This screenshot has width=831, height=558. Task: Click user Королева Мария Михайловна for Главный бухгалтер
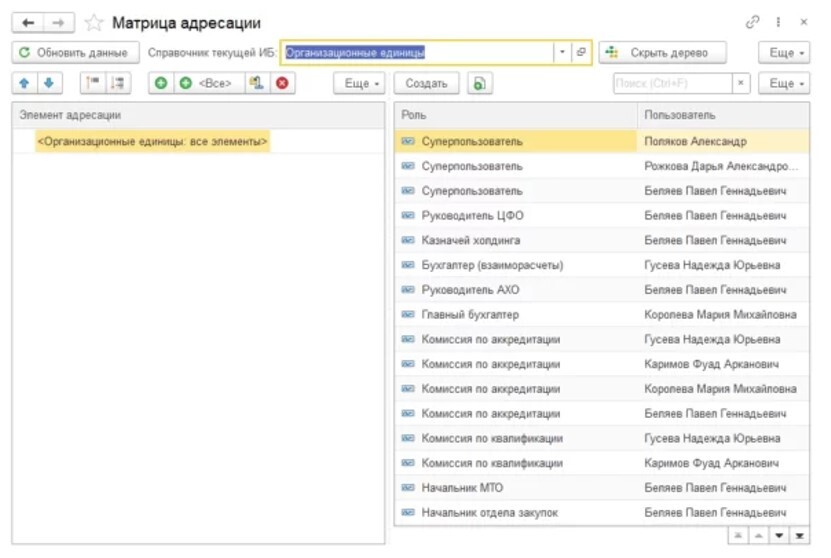pos(720,315)
